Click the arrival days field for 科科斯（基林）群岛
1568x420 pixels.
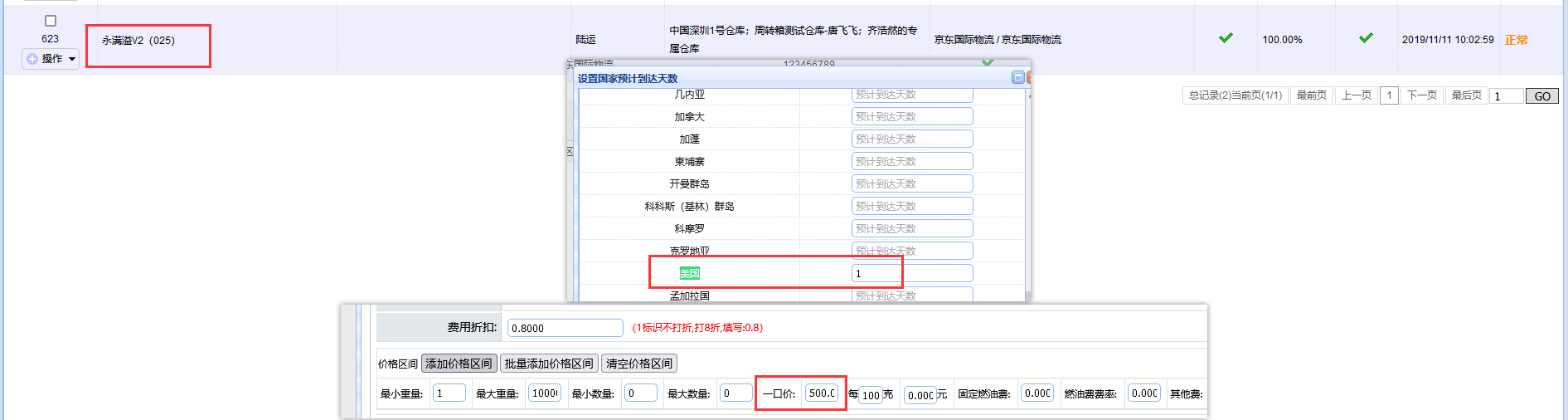click(x=912, y=206)
